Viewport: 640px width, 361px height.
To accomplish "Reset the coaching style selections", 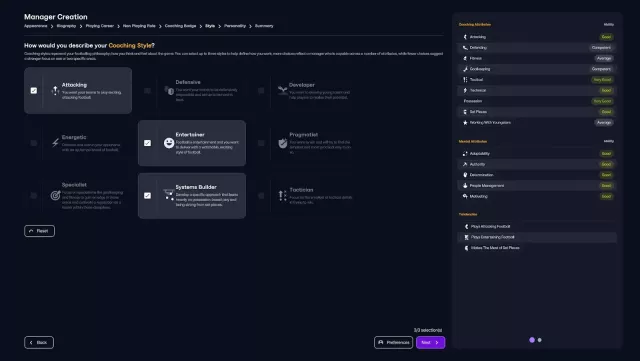I will pyautogui.click(x=39, y=231).
